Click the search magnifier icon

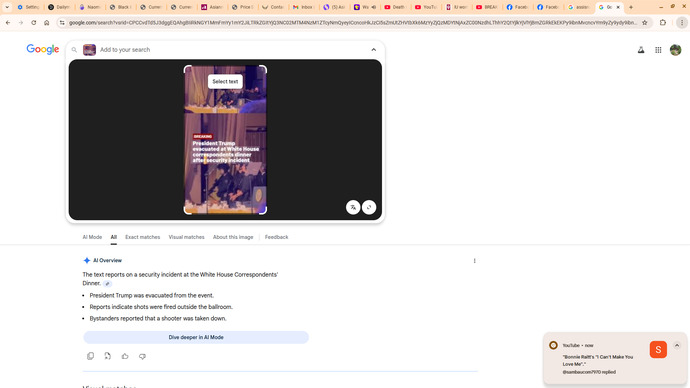[x=74, y=50]
